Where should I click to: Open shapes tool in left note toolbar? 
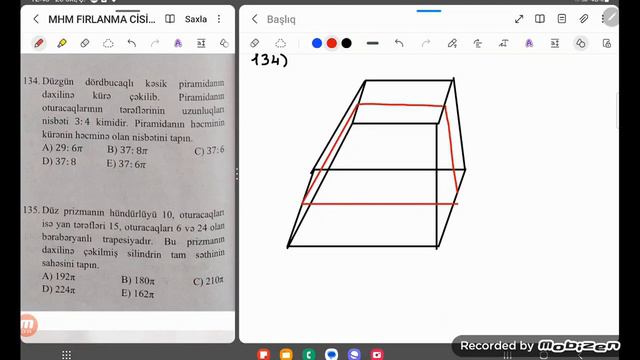224,43
